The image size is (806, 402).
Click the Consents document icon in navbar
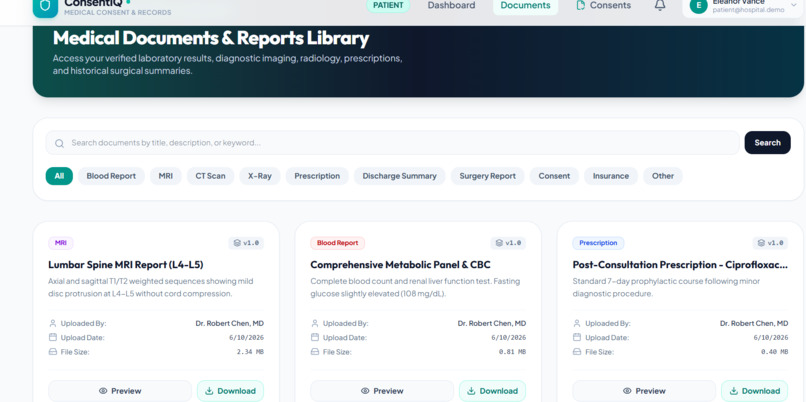[x=581, y=6]
